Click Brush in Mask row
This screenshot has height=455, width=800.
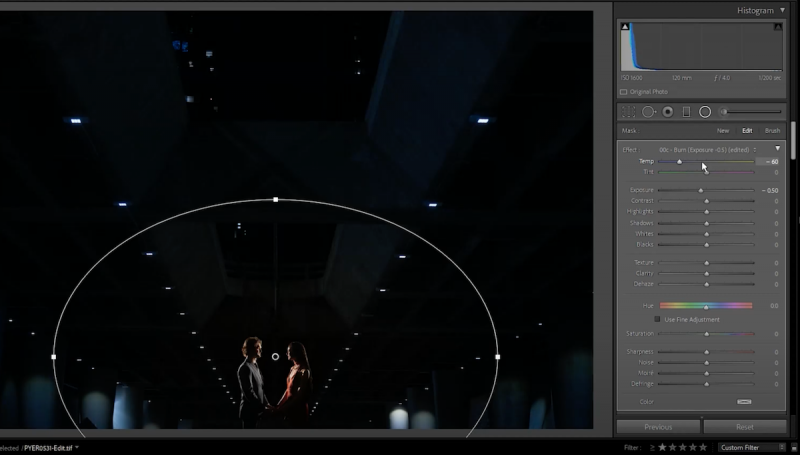point(772,131)
